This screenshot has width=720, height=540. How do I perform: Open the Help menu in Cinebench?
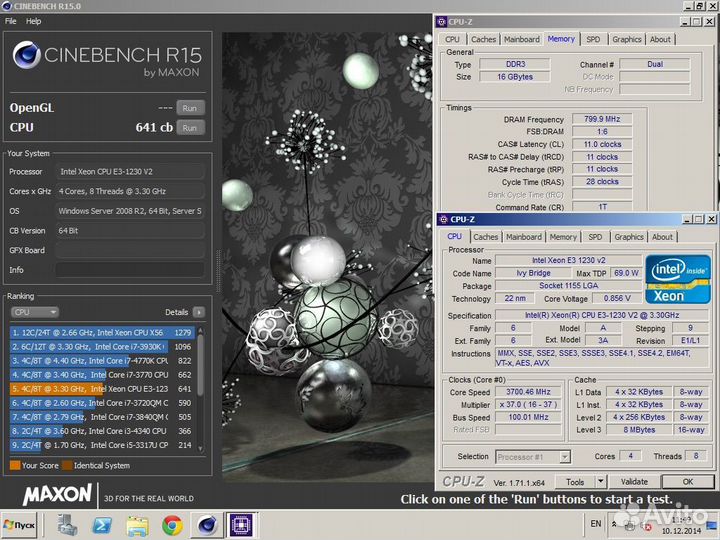tap(33, 21)
